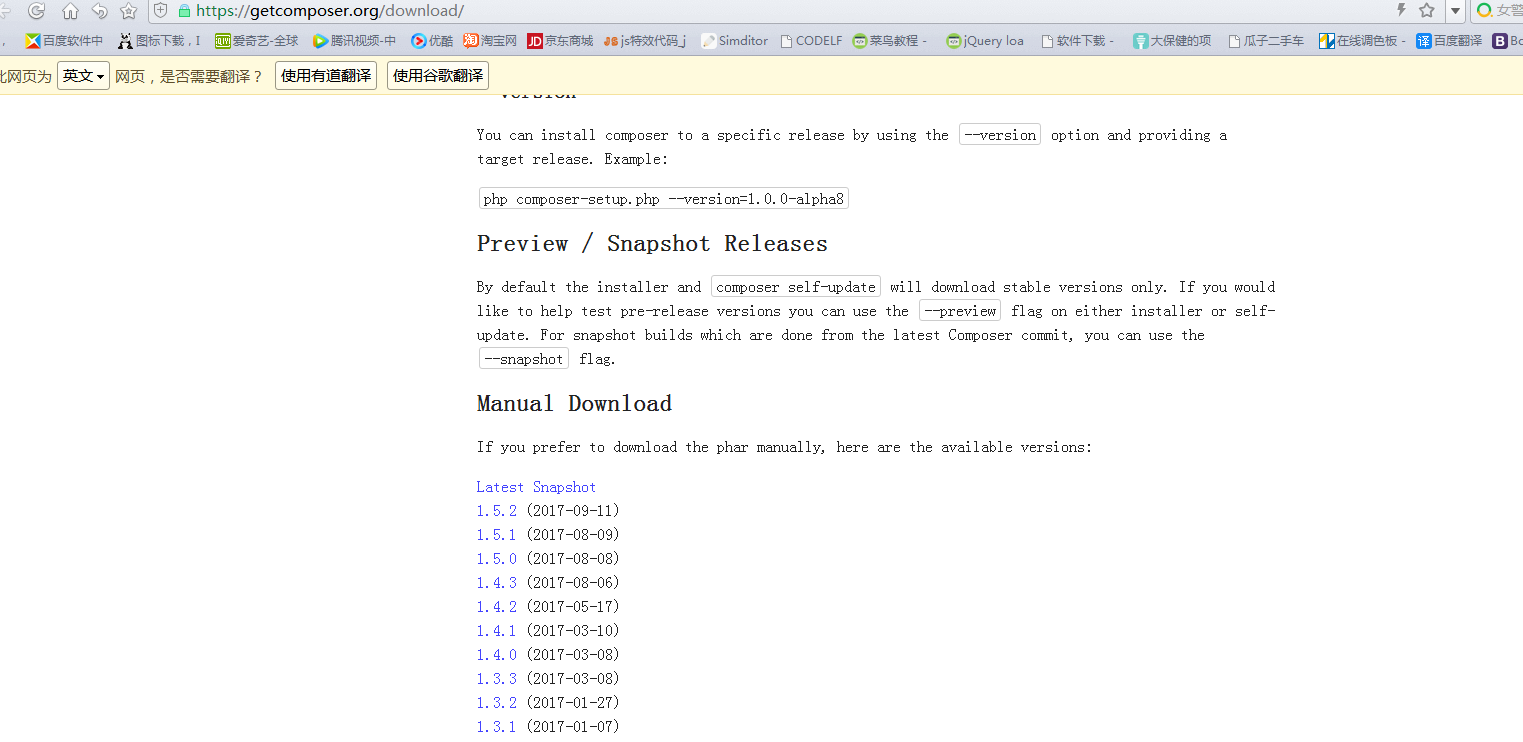
Task: Click the Preview / Snapshot Releases heading
Action: click(652, 244)
